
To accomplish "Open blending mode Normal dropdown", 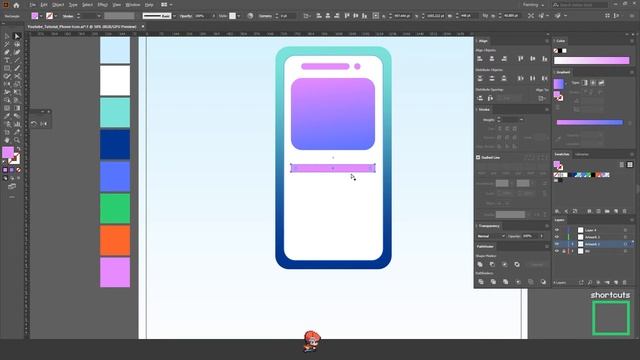I will (x=491, y=236).
